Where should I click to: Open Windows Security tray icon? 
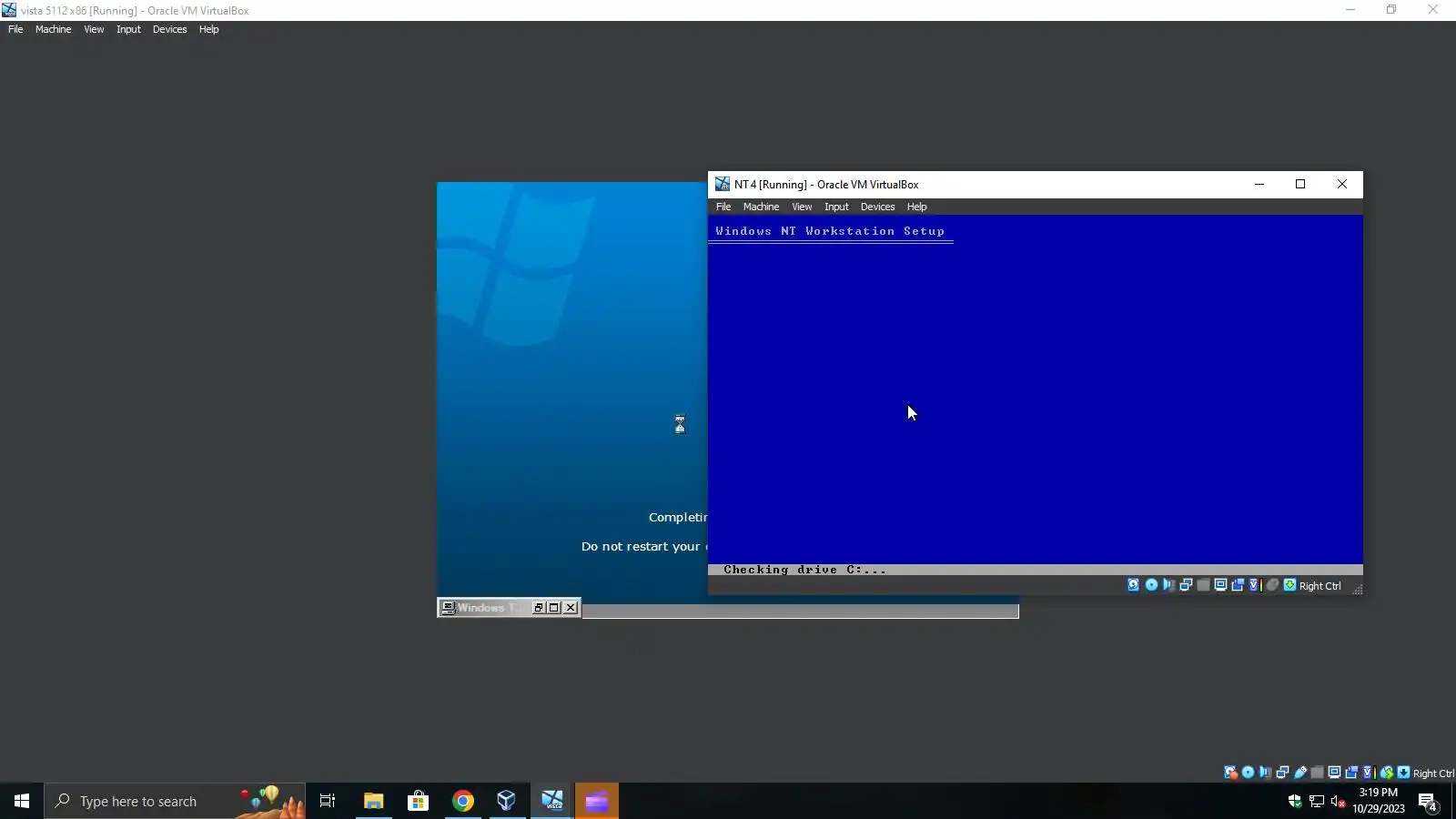[x=1295, y=801]
